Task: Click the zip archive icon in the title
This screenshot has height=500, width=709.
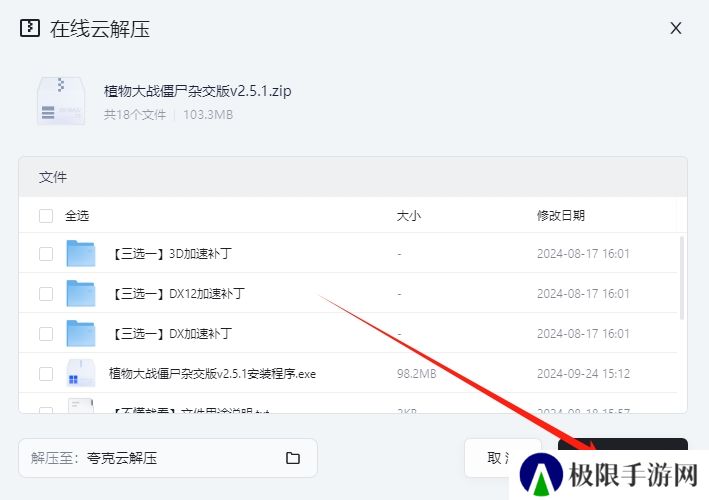Action: [x=30, y=28]
